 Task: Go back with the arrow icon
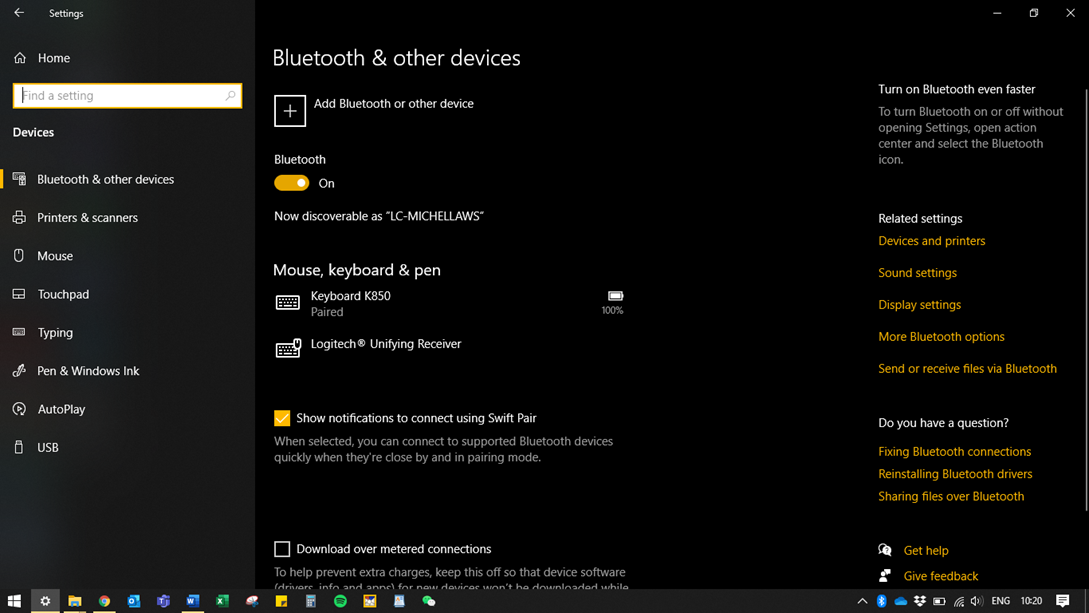(19, 13)
